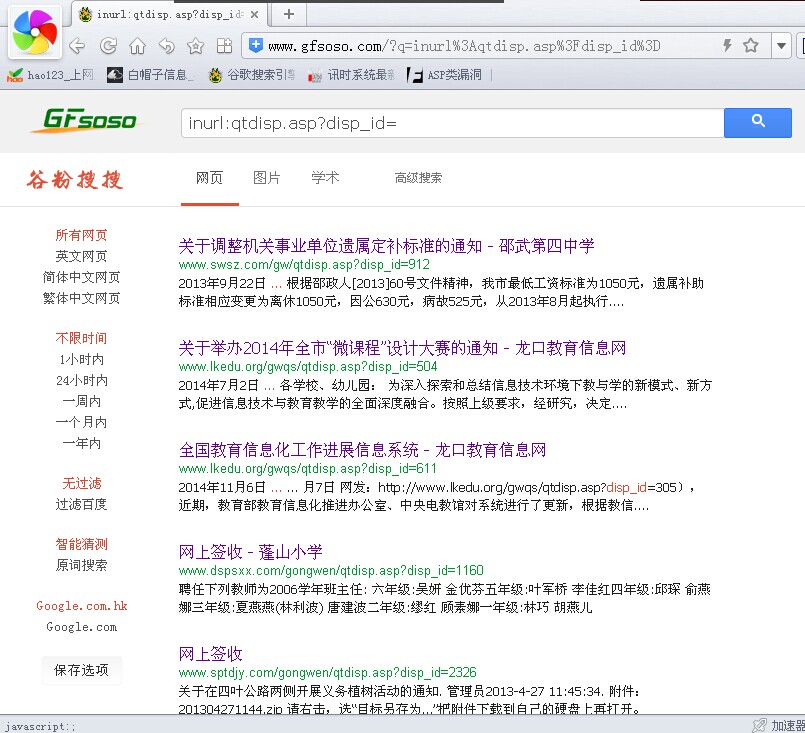805x733 pixels.
Task: Open the hao123_上网 bookmark
Action: pyautogui.click(x=50, y=75)
